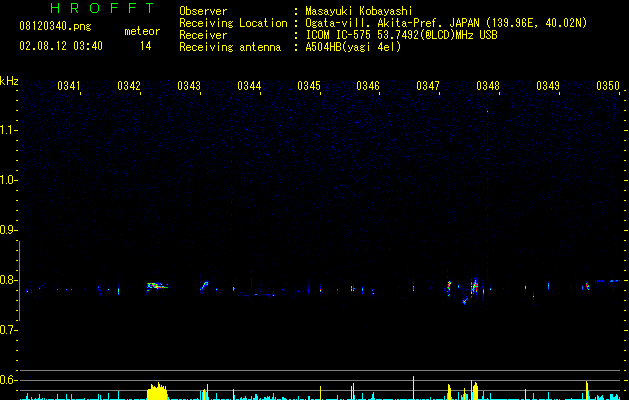This screenshot has height=400, width=629.
Task: Click the meteor count value 14
Action: pos(145,46)
